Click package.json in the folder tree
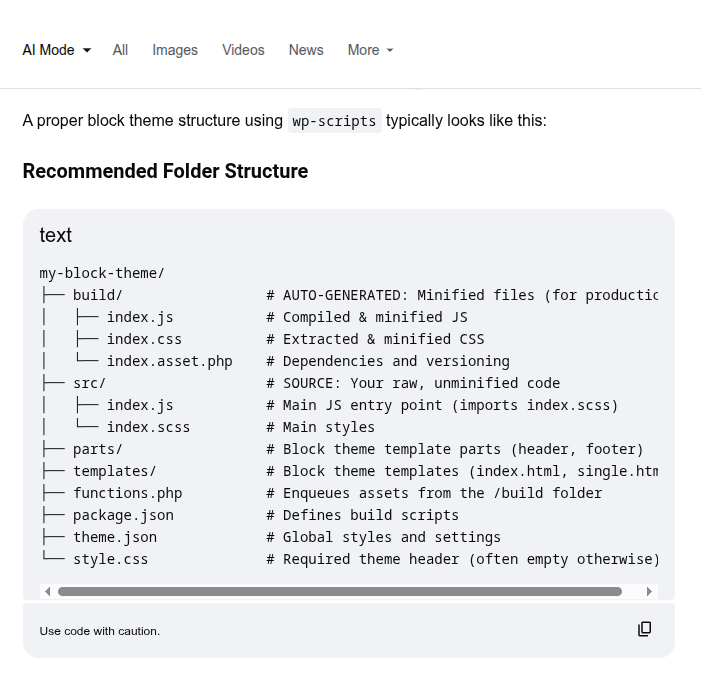701x680 pixels. point(123,515)
